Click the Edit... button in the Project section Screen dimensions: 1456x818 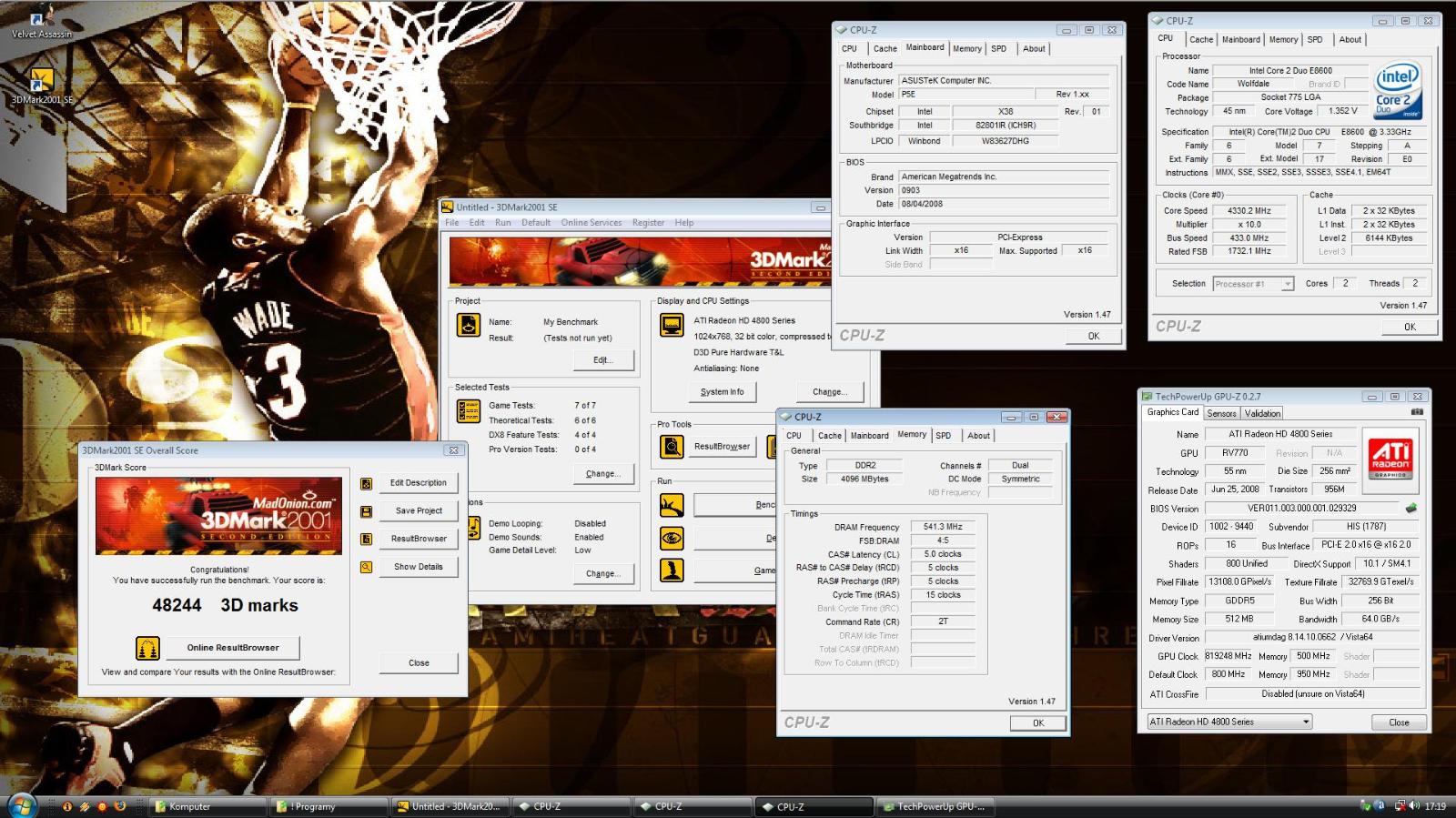pyautogui.click(x=603, y=360)
